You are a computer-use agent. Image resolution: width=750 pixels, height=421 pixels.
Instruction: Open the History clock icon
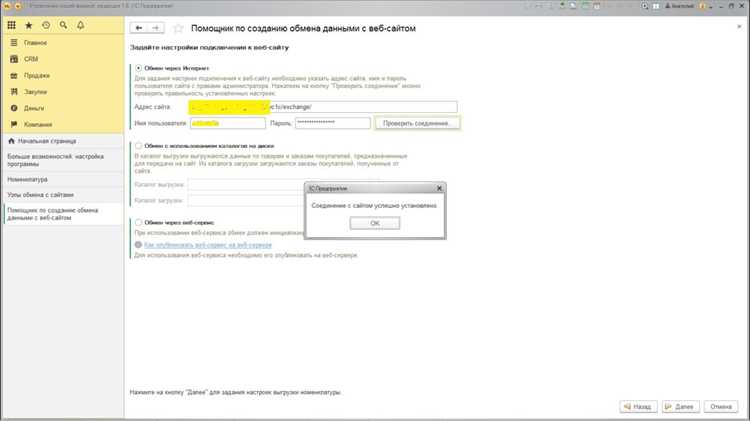(46, 25)
